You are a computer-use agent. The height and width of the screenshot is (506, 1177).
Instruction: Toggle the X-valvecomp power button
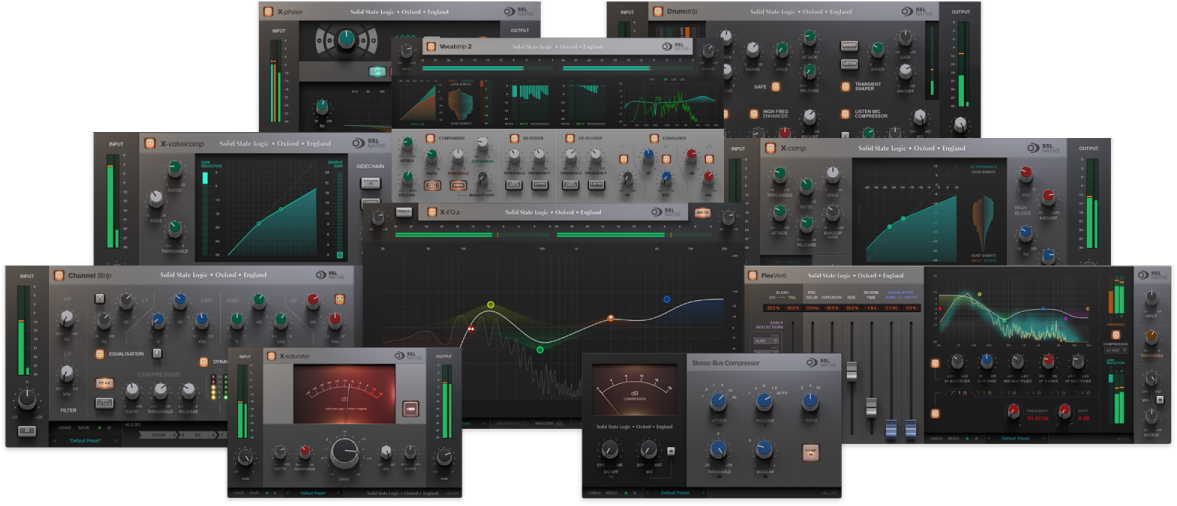tap(149, 143)
